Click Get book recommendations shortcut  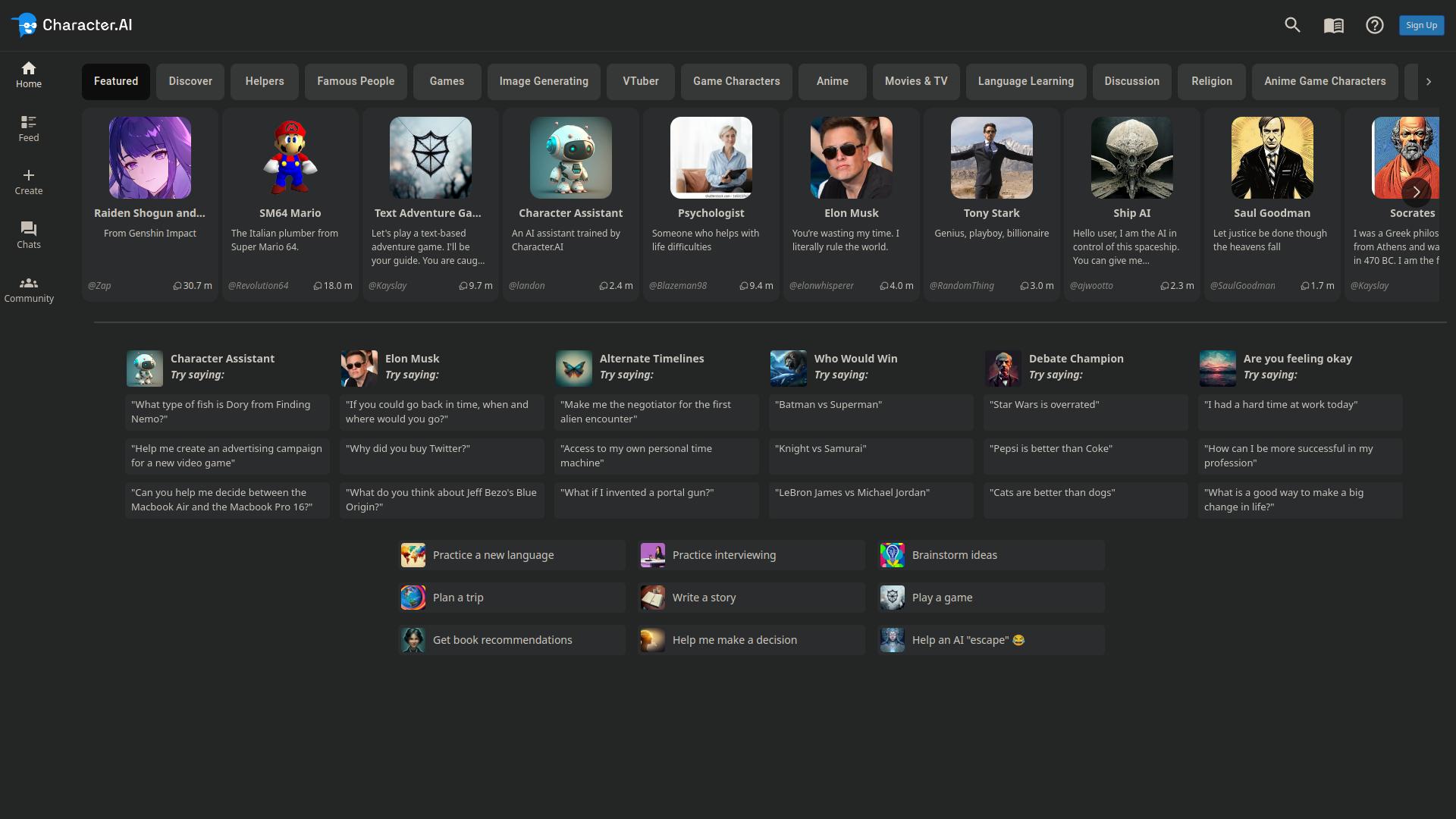pos(512,640)
